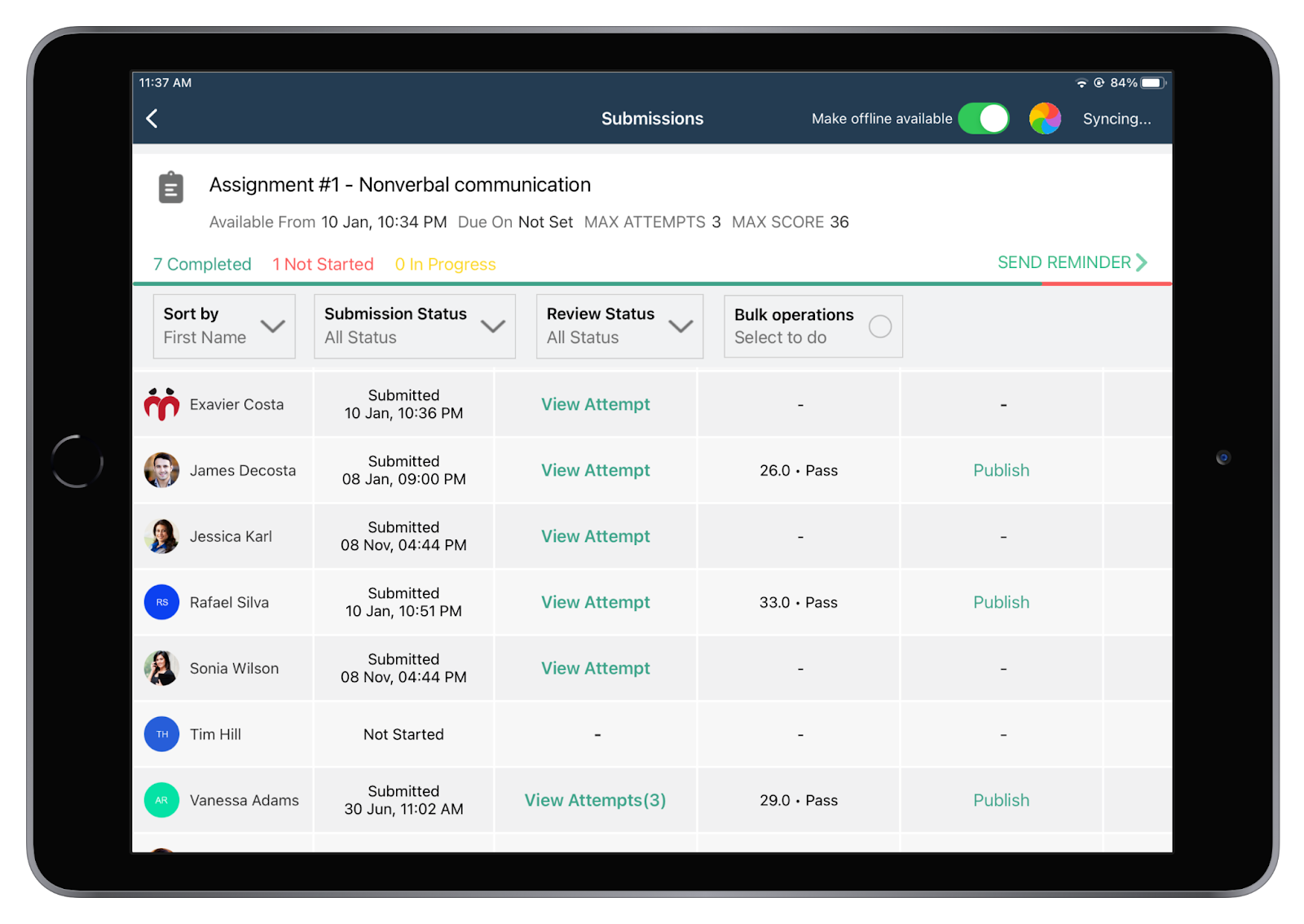Click Sonia Wilson's profile photo
Screen dimensions: 1304x924
(161, 668)
